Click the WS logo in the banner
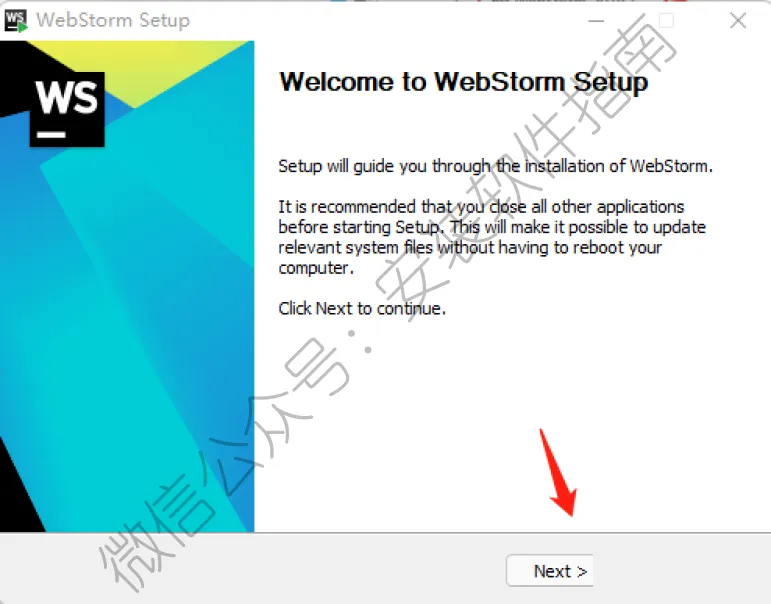 coord(67,109)
